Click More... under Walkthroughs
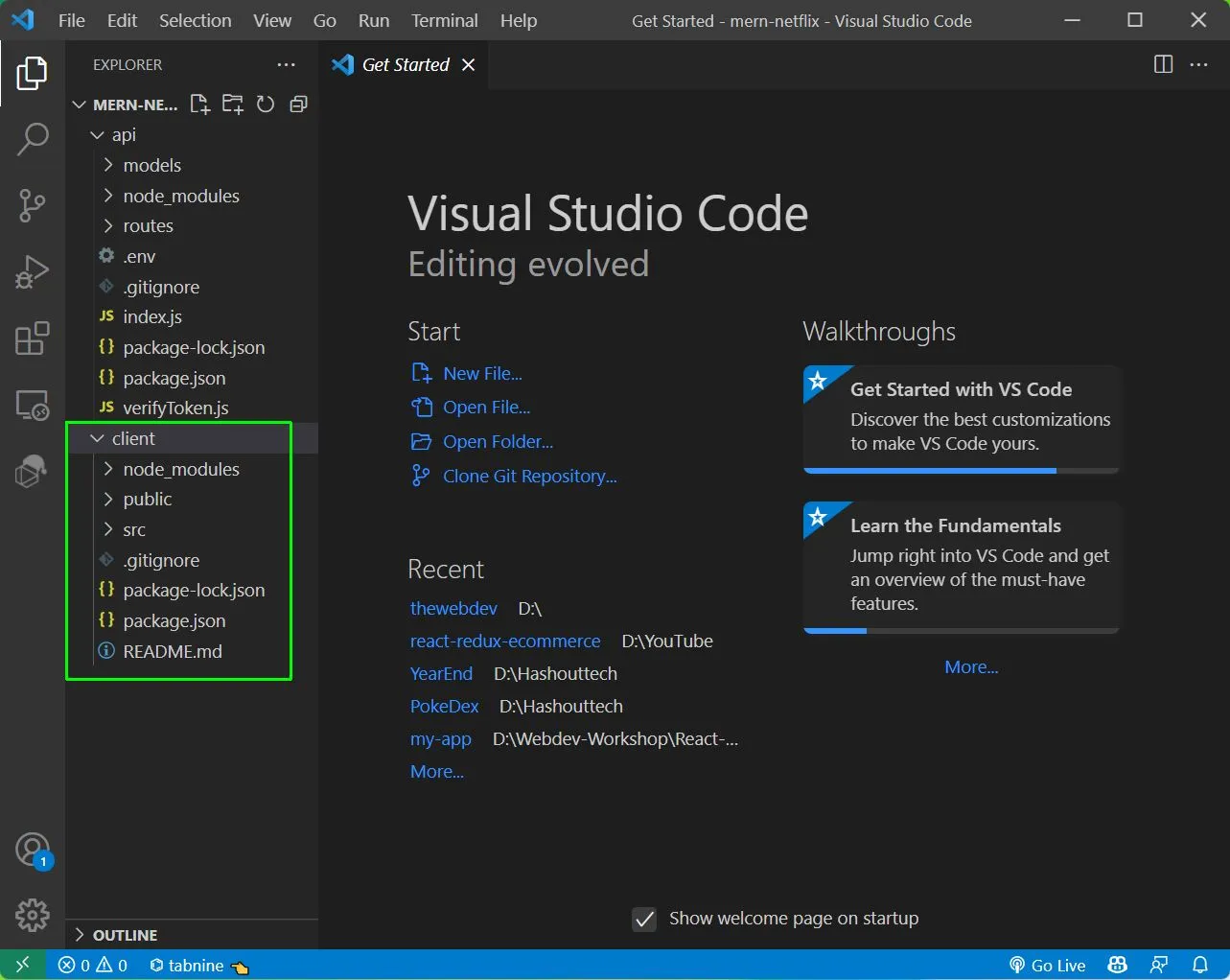Screen dimensions: 1230x980 point(971,667)
